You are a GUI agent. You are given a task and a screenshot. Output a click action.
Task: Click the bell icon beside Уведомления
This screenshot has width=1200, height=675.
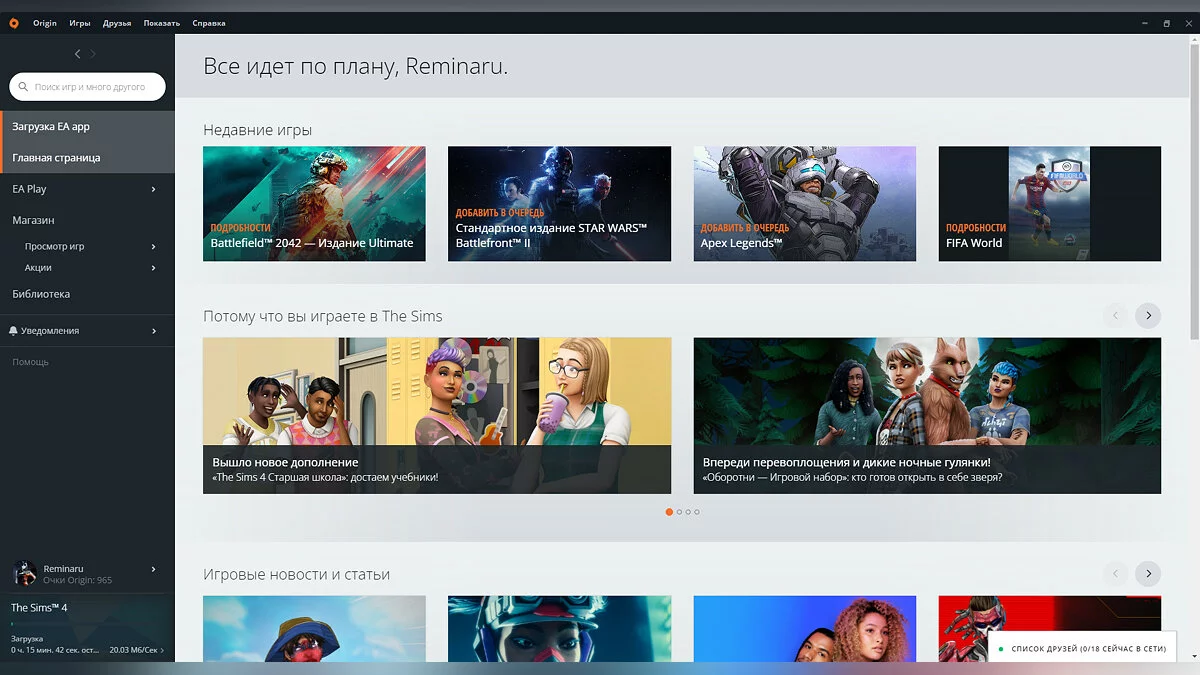(x=14, y=330)
